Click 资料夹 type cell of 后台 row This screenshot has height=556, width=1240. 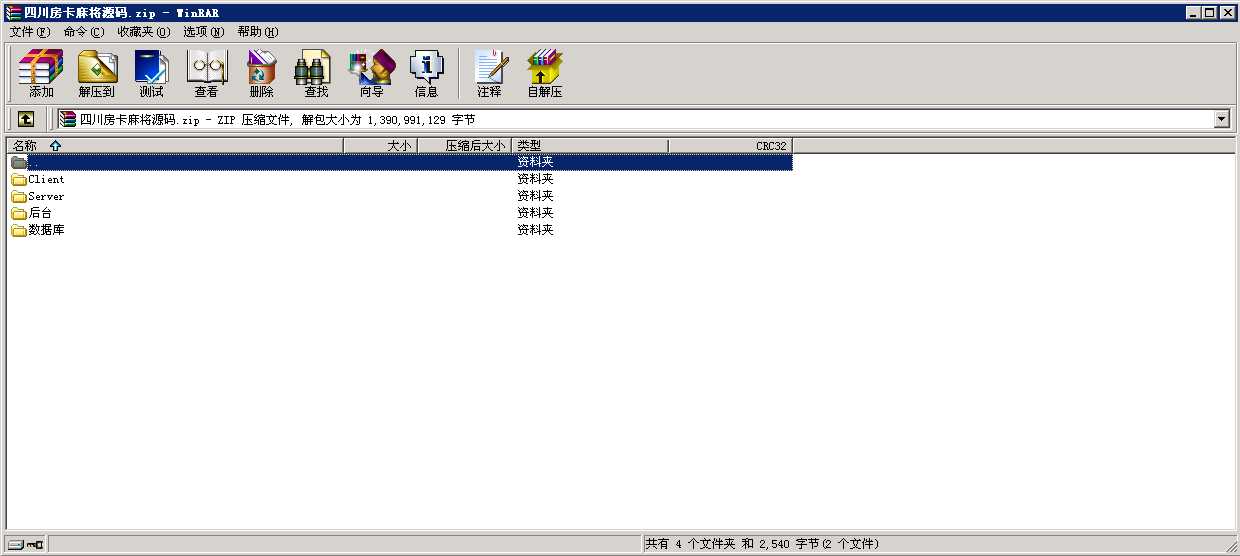click(535, 213)
